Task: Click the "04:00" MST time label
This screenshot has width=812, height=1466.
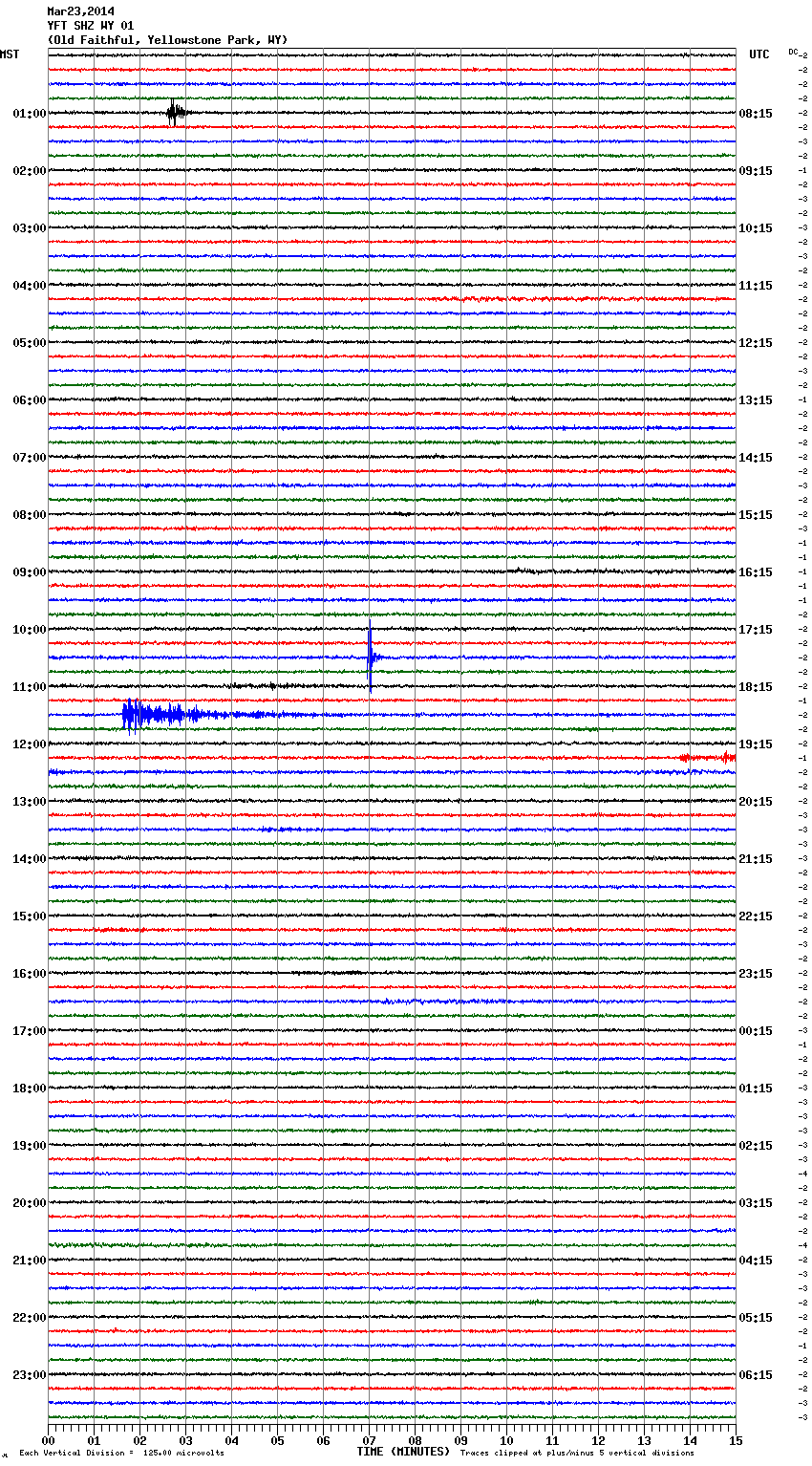Action: click(30, 286)
